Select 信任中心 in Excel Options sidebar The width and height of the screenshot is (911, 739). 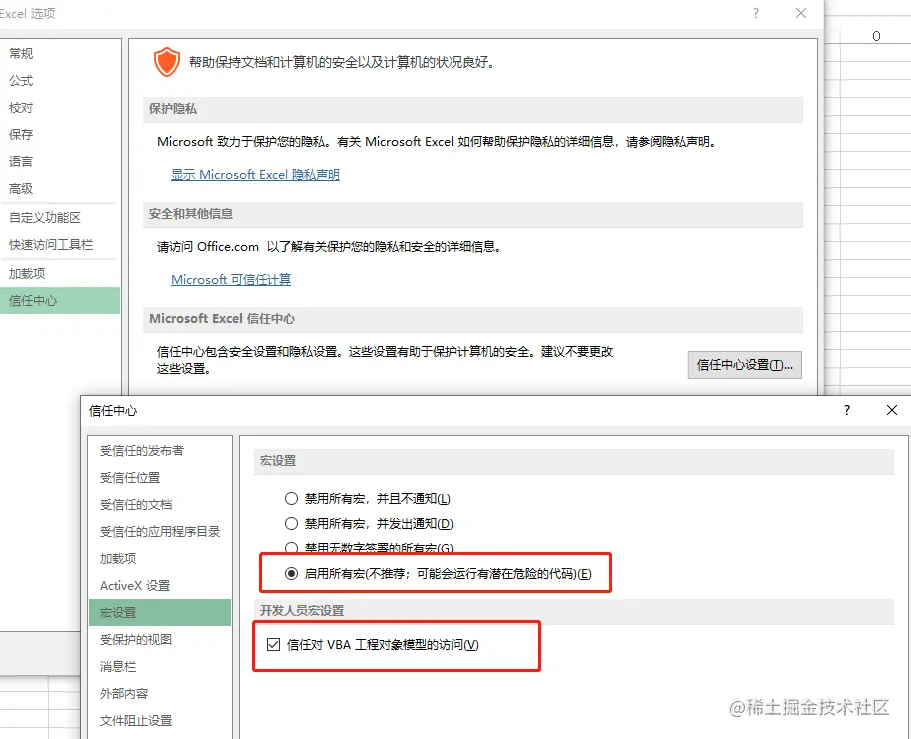click(60, 301)
